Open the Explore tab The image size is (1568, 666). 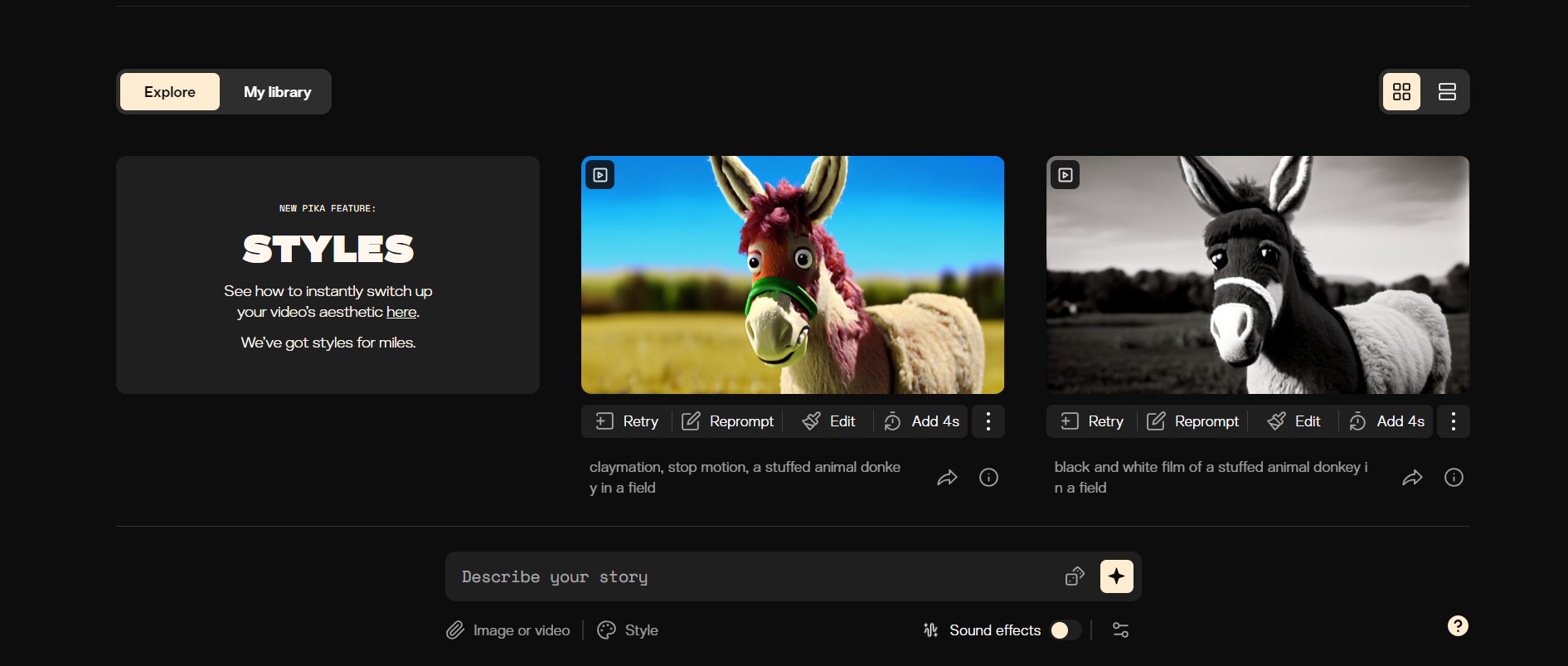170,92
